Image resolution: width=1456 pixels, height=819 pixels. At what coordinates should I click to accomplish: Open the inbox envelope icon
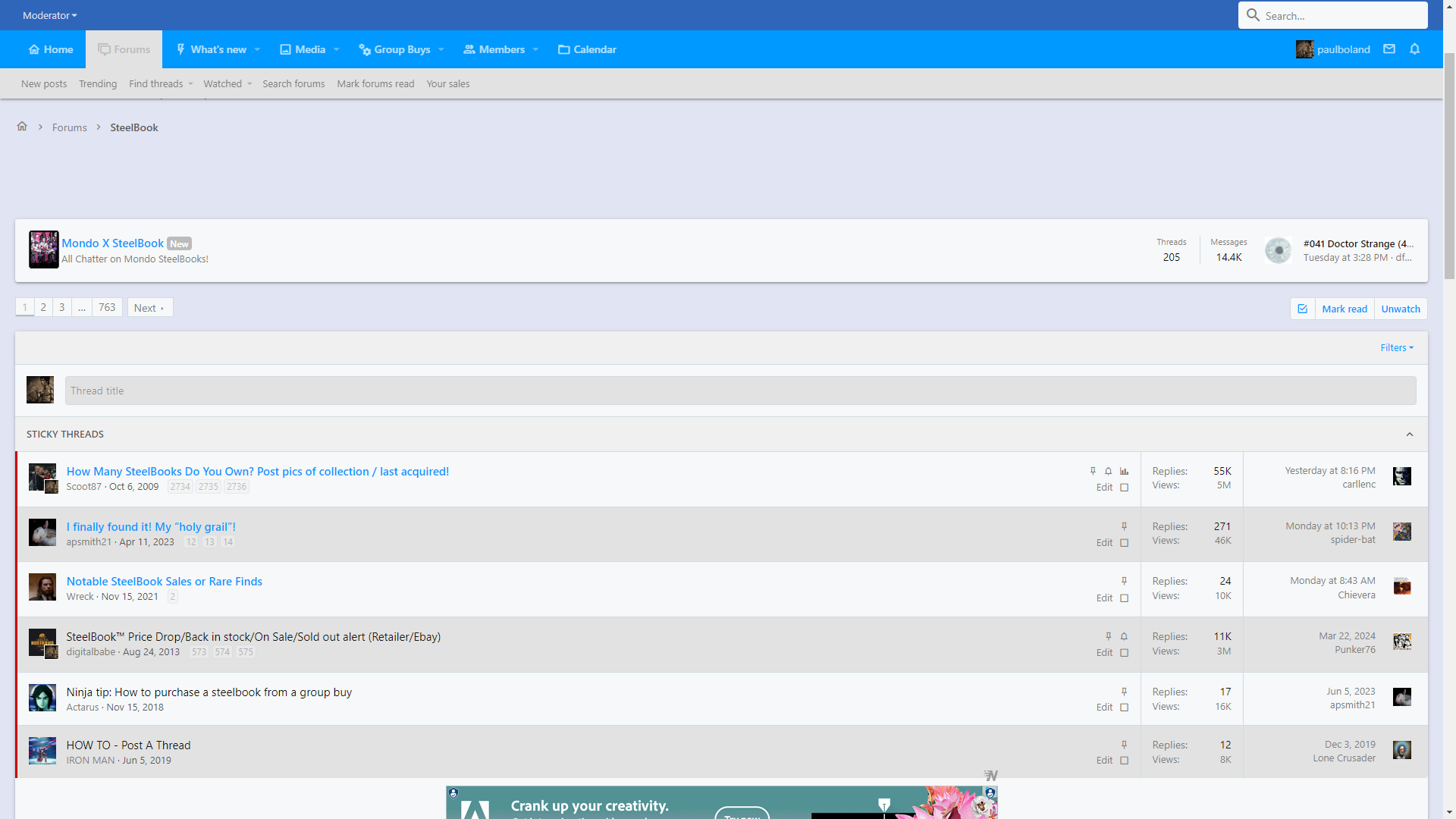point(1389,49)
